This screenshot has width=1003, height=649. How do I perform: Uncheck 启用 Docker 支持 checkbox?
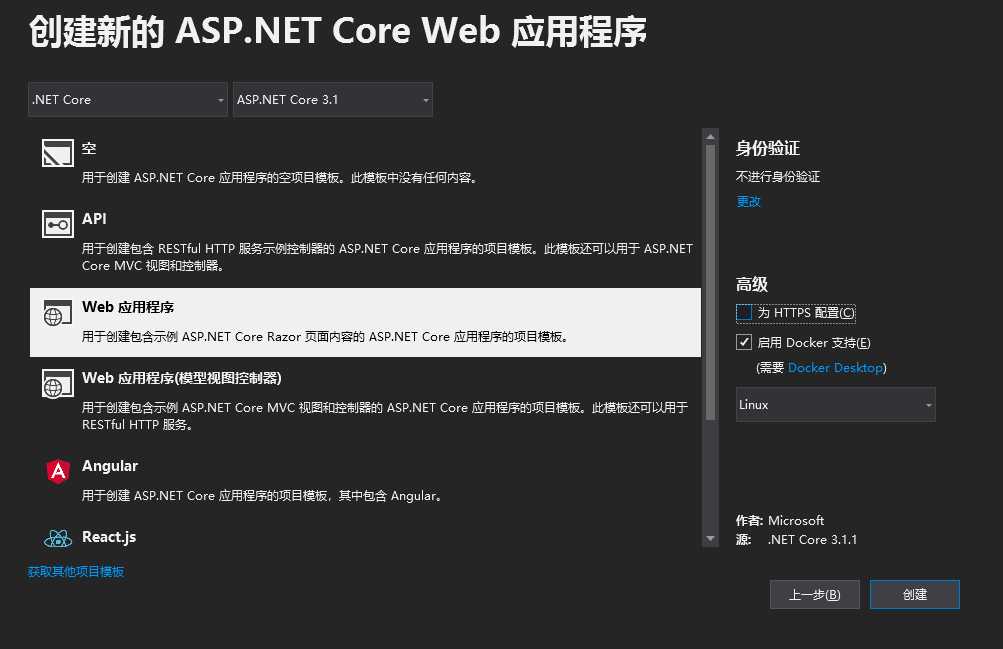743,342
